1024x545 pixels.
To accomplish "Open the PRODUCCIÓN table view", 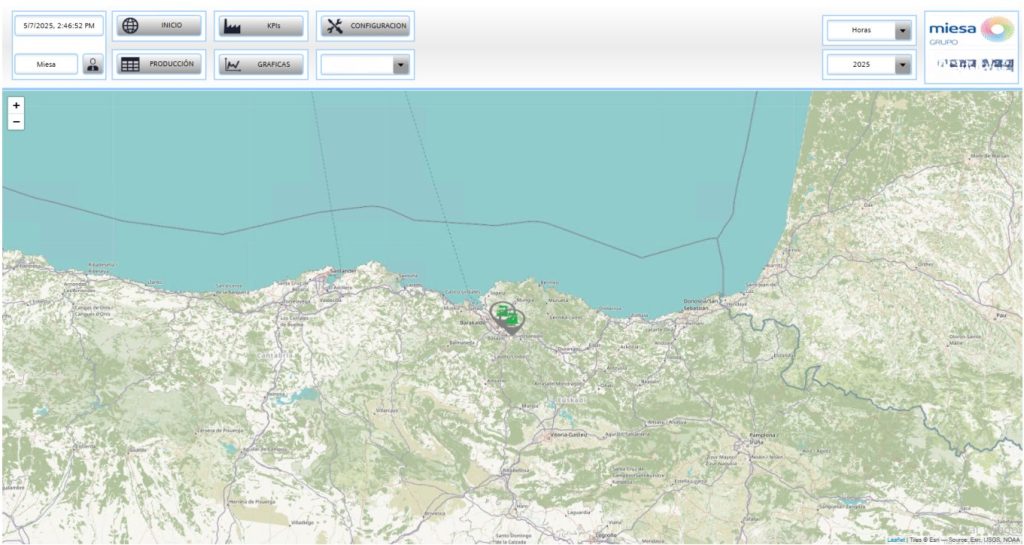I will [x=159, y=64].
